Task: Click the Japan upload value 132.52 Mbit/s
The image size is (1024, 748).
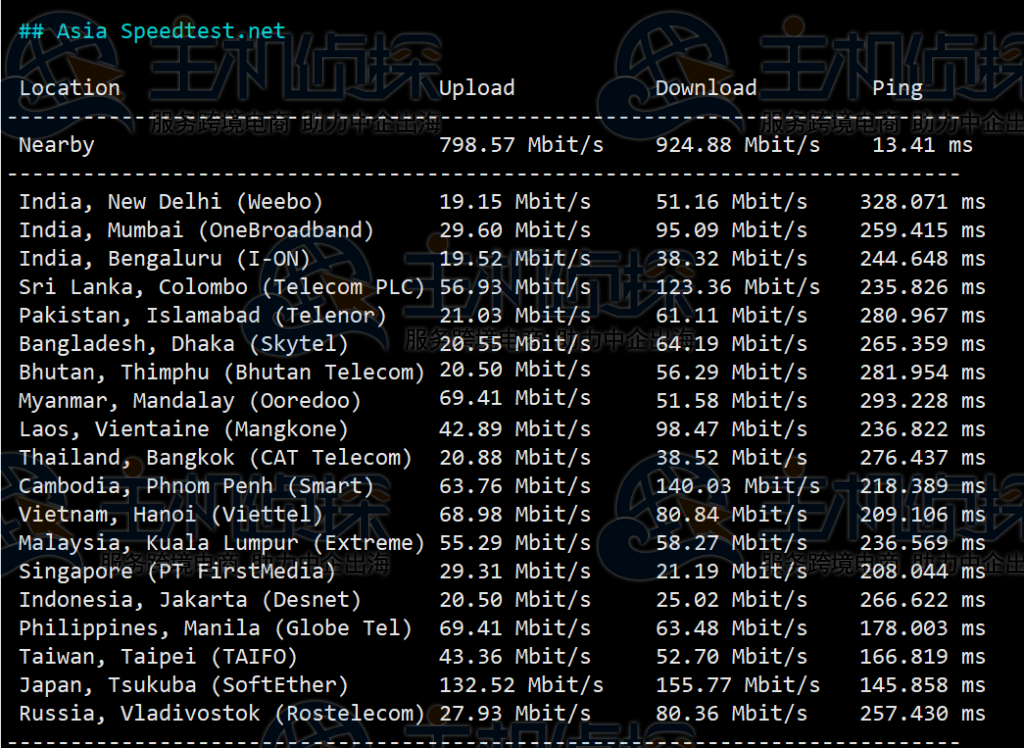Action: (521, 685)
